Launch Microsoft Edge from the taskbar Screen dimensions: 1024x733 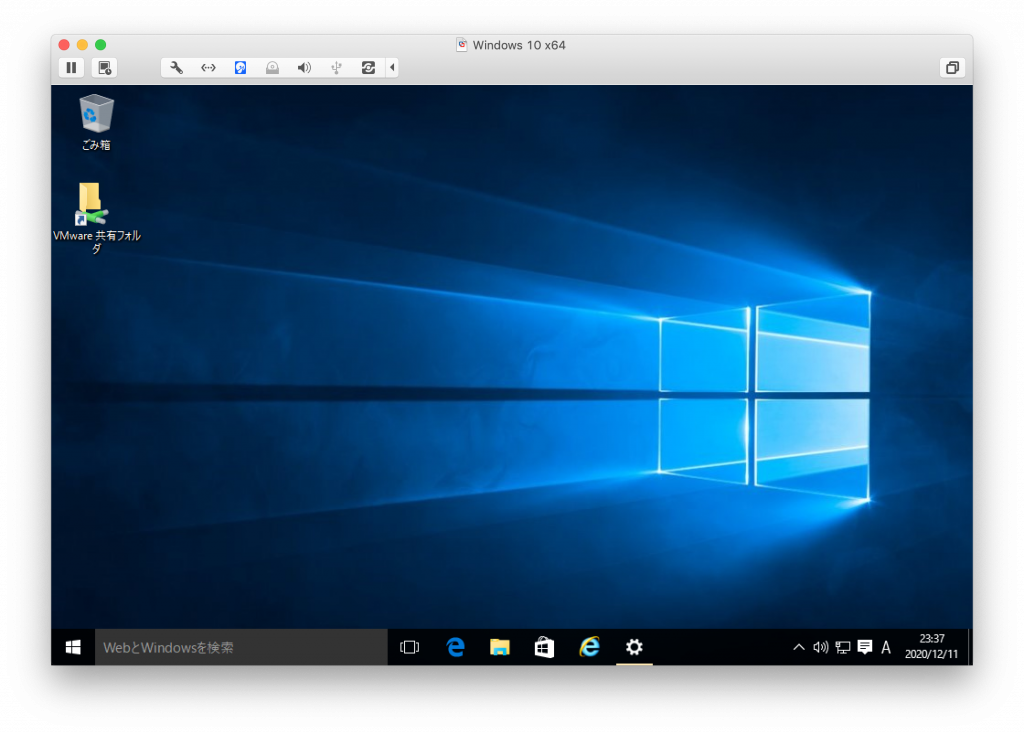tap(455, 647)
